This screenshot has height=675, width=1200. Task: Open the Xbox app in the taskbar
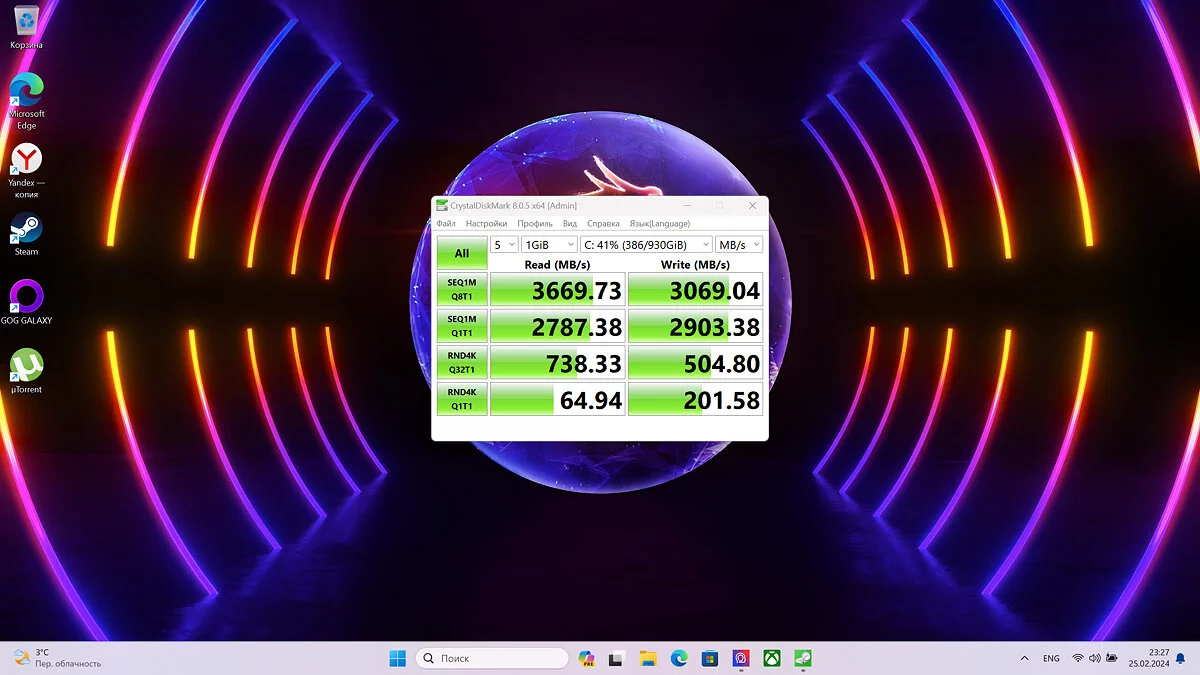pyautogui.click(x=772, y=658)
